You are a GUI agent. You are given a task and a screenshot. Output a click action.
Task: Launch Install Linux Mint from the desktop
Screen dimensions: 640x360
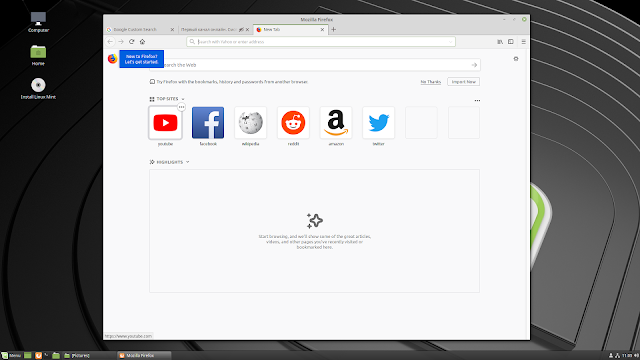tap(38, 89)
